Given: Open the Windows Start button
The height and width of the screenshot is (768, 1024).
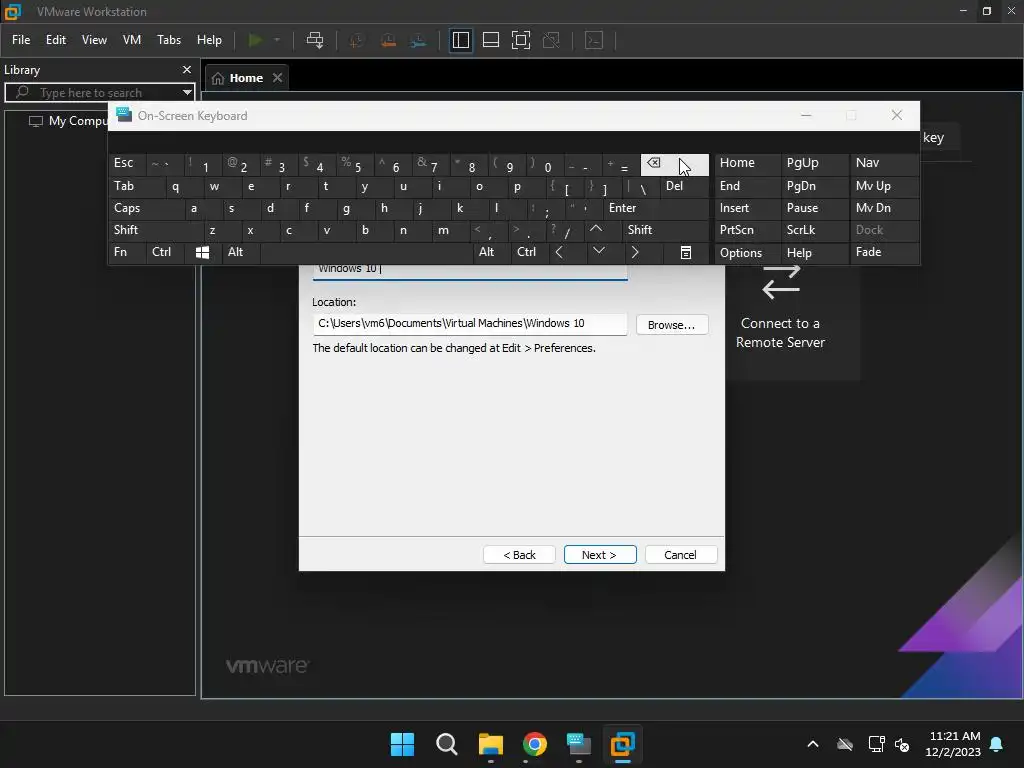Looking at the screenshot, I should [x=402, y=744].
